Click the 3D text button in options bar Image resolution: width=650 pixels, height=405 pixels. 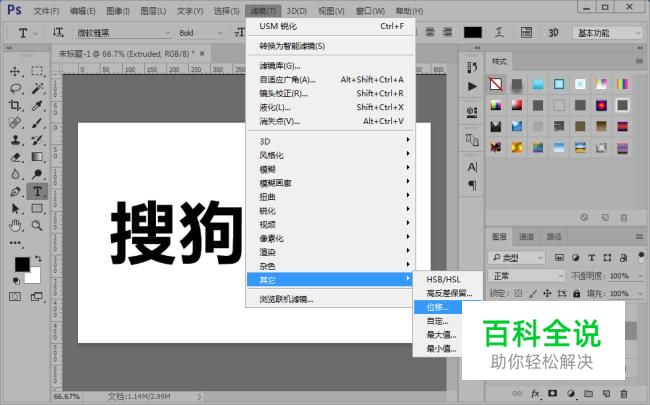click(x=553, y=33)
